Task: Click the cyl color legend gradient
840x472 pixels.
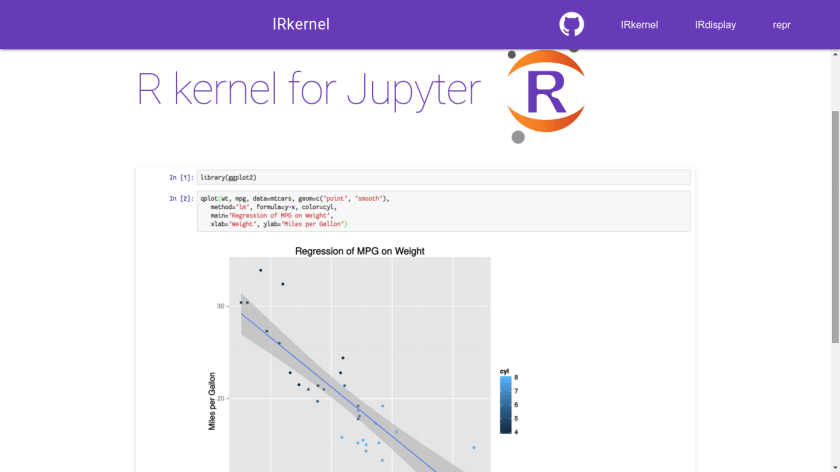Action: 506,405
